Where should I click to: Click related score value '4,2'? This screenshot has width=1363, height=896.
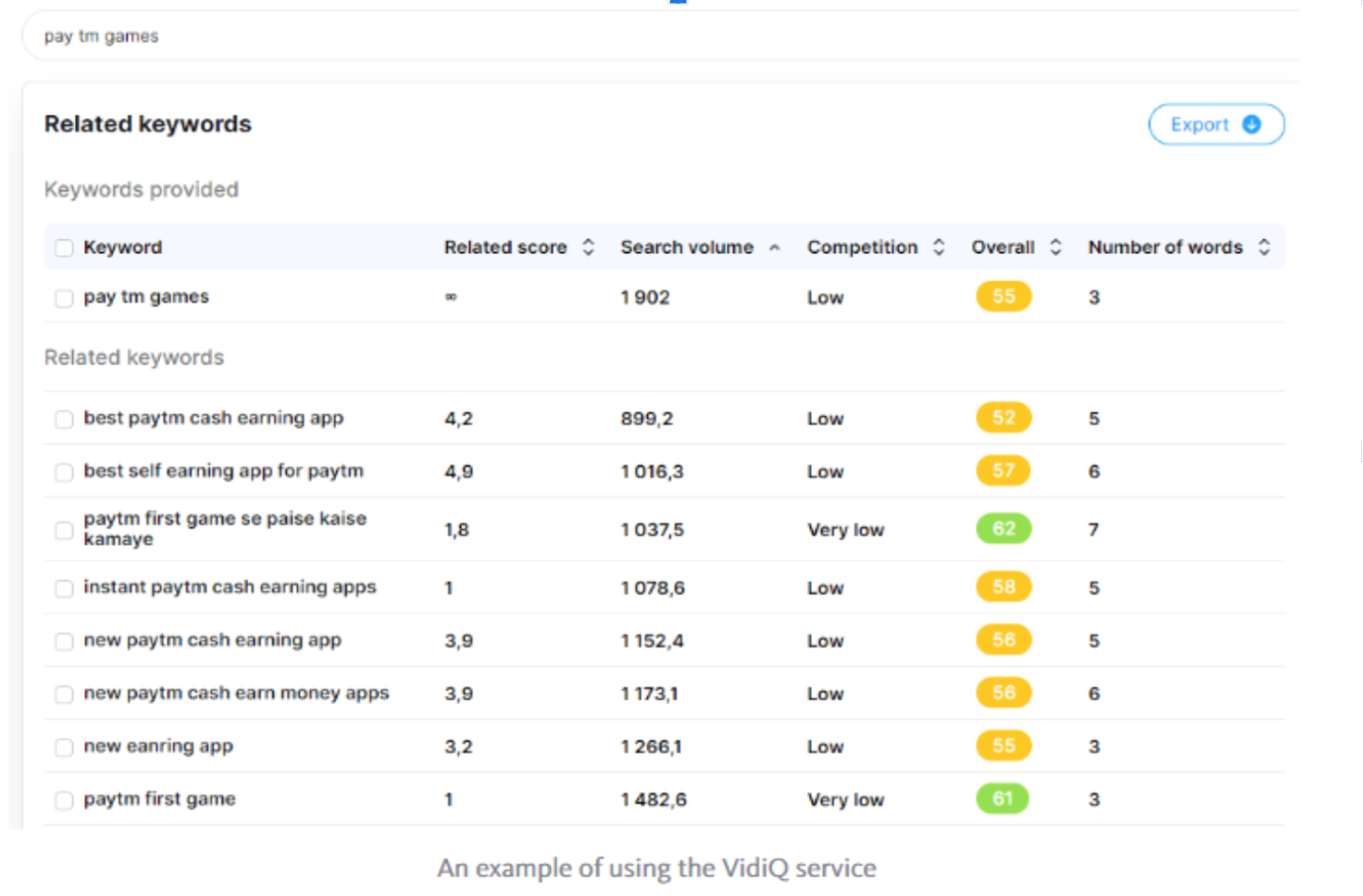459,419
